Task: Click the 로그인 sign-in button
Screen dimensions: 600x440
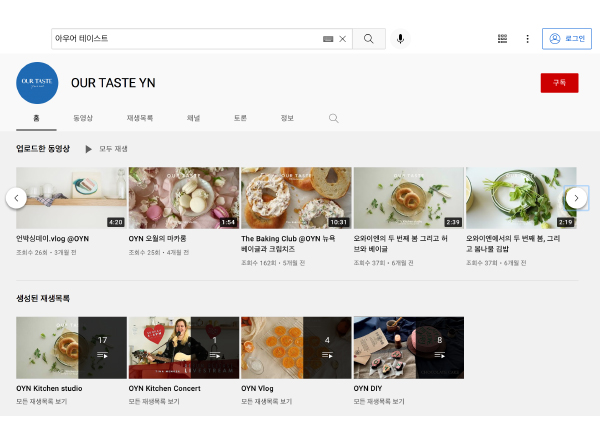Action: coord(566,39)
